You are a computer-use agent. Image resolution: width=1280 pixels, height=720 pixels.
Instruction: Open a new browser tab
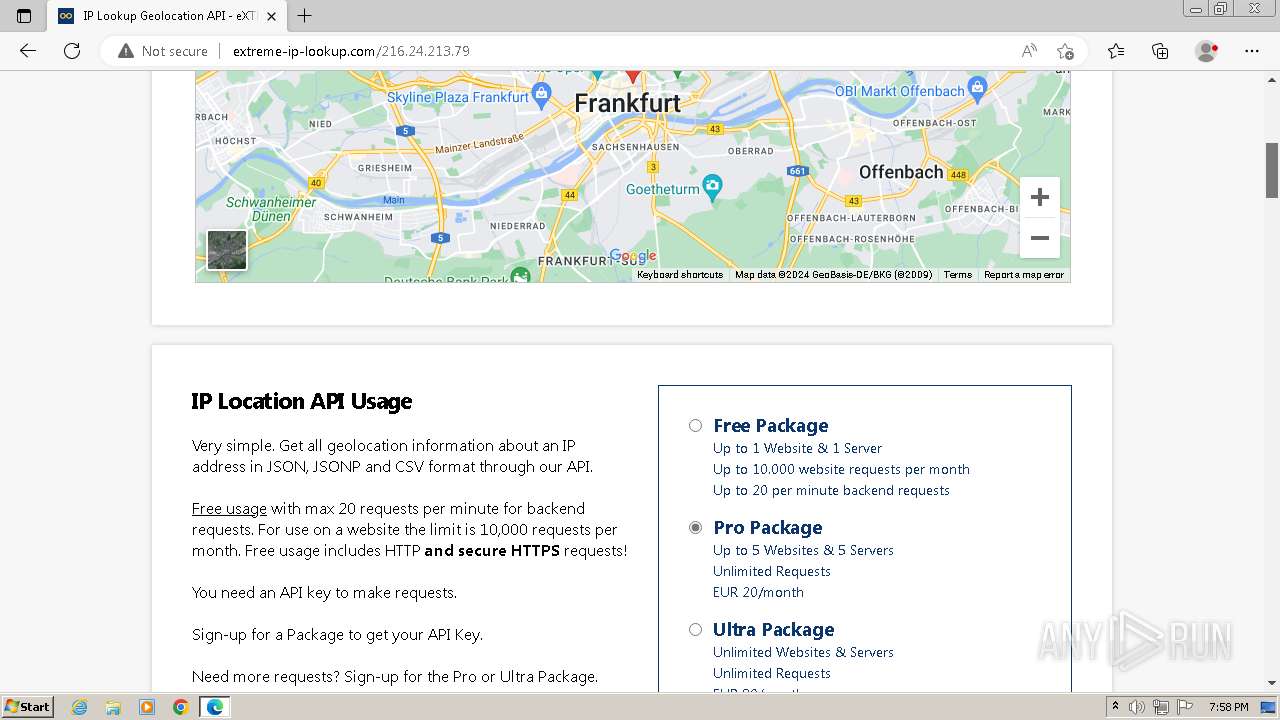pyautogui.click(x=305, y=16)
